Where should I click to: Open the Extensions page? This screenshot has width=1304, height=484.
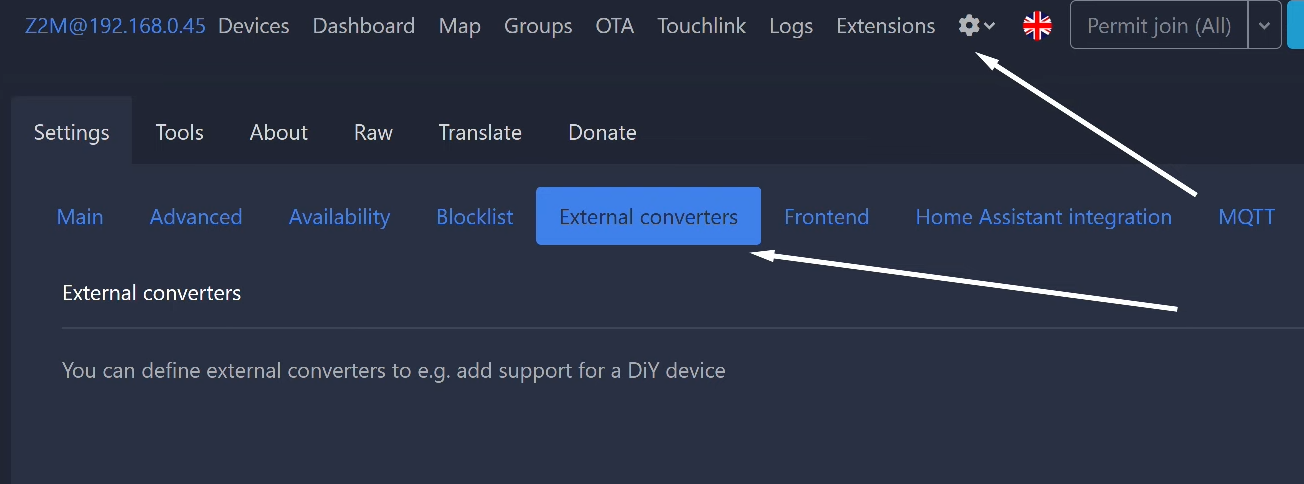pos(886,26)
